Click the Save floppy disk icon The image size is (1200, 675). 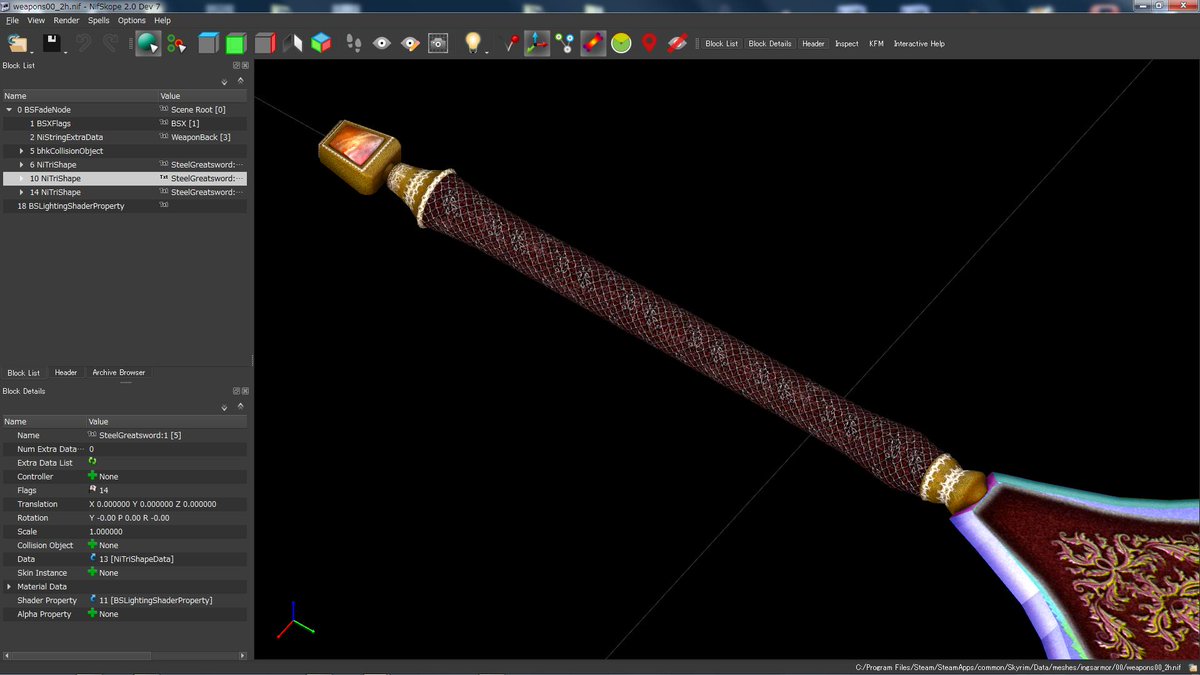point(51,43)
